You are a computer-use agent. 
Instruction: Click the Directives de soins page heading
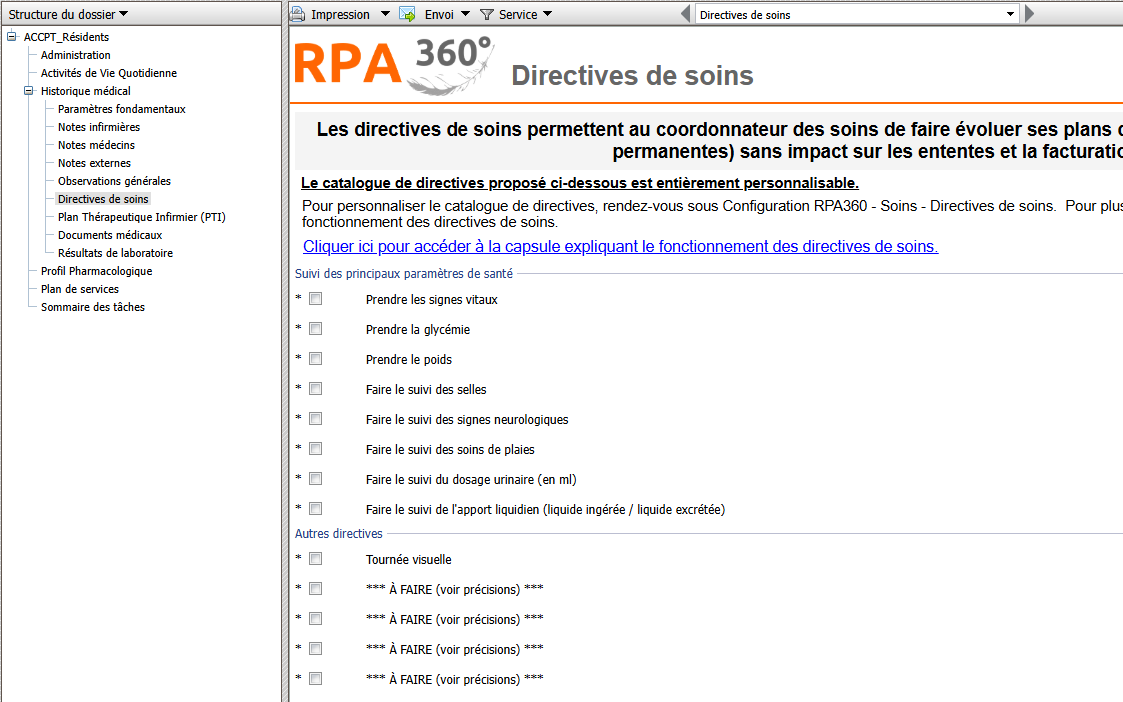[x=632, y=76]
